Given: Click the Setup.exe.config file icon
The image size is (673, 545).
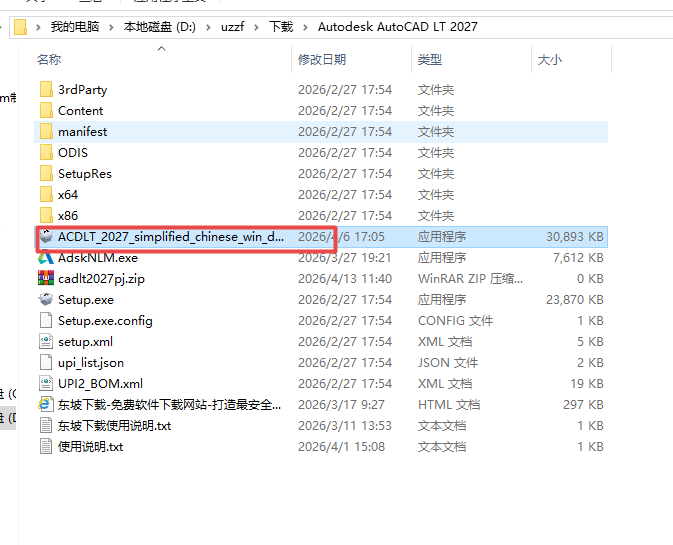Looking at the screenshot, I should [46, 321].
